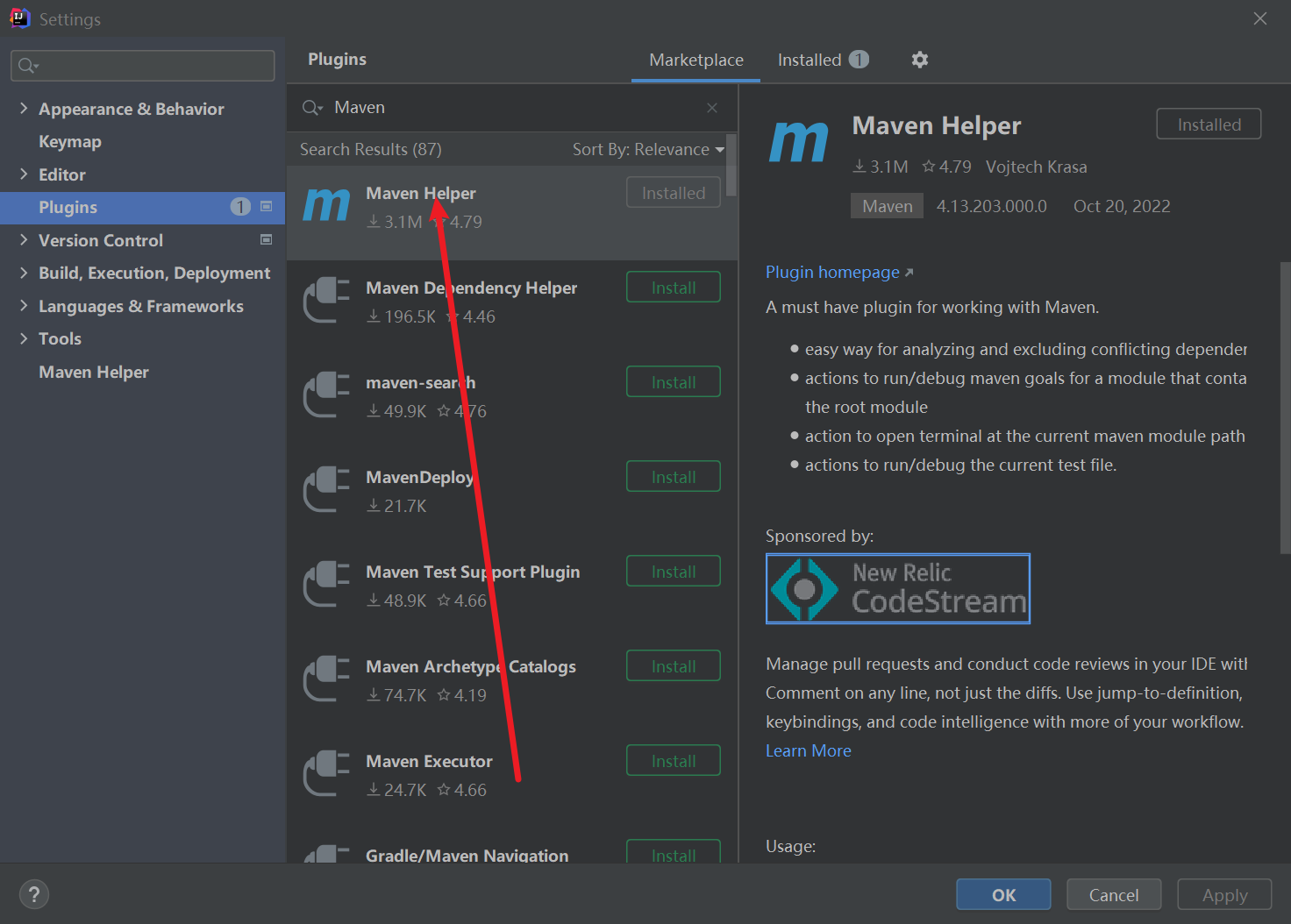This screenshot has height=924, width=1291.
Task: Click Maven Test Support Plugin icon
Action: tap(326, 584)
